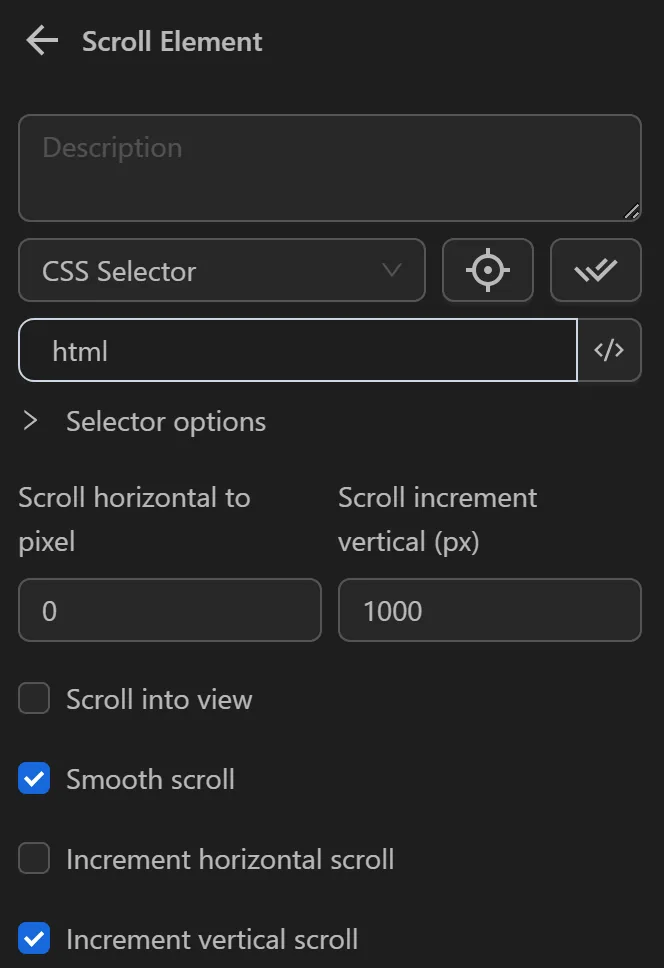664x968 pixels.
Task: Open the CSS Selector type dropdown
Action: [x=221, y=270]
